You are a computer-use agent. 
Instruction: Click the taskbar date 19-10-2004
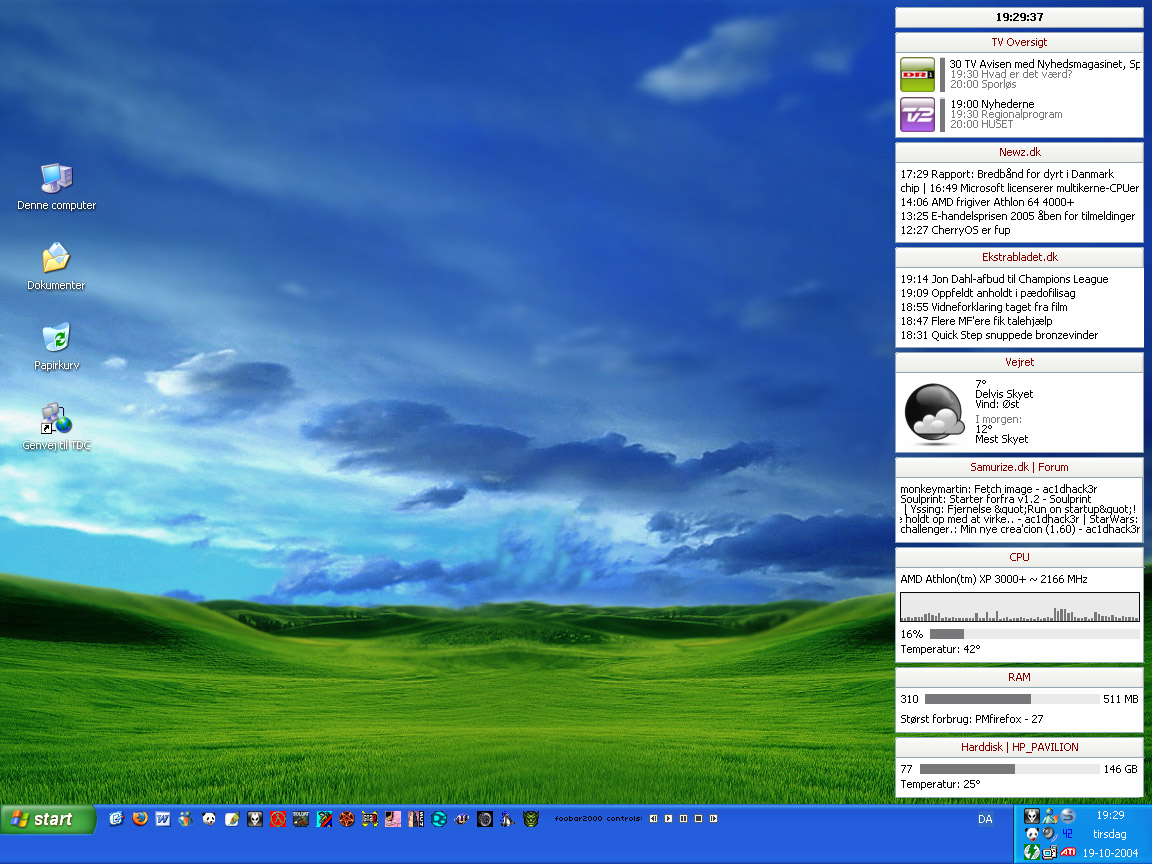pos(1110,853)
